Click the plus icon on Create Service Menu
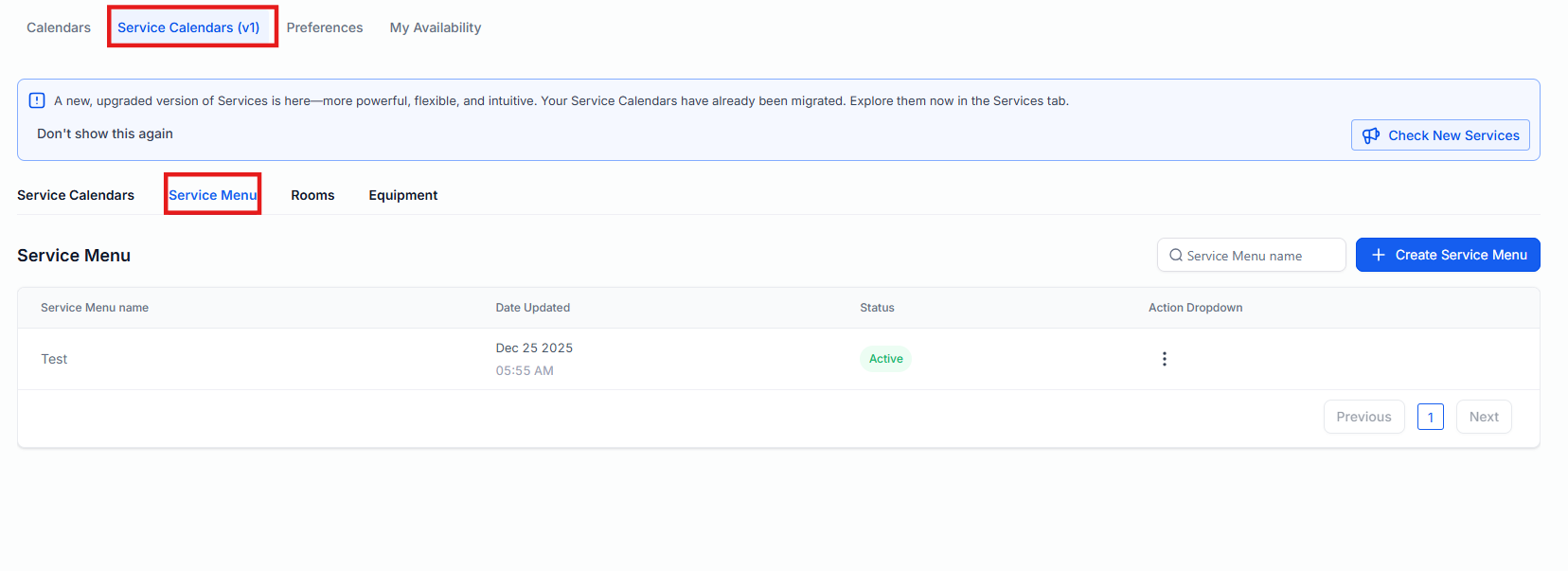The width and height of the screenshot is (1568, 571). point(1379,255)
